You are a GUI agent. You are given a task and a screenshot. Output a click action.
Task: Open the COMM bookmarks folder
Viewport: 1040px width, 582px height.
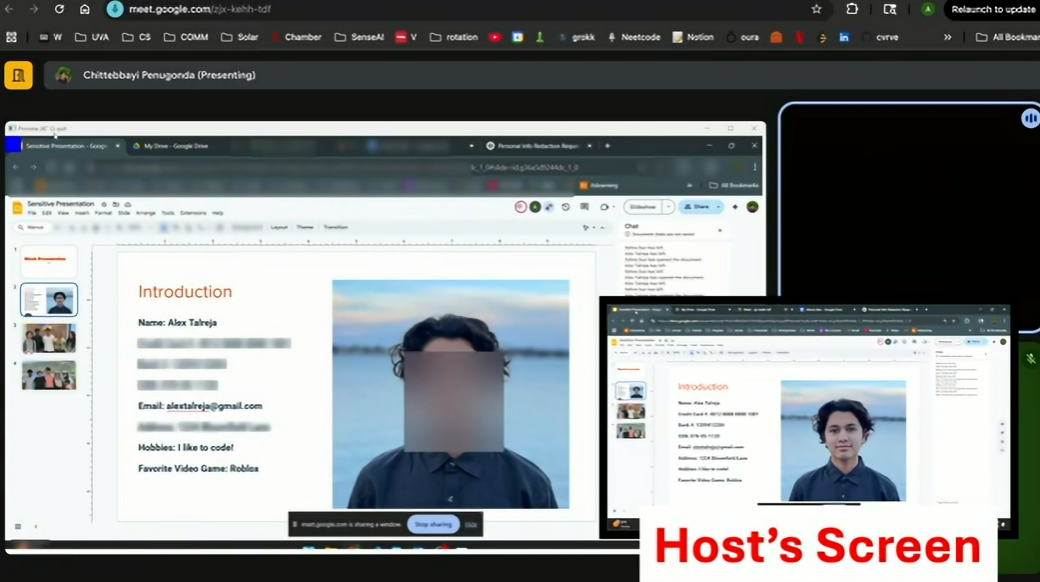point(186,37)
